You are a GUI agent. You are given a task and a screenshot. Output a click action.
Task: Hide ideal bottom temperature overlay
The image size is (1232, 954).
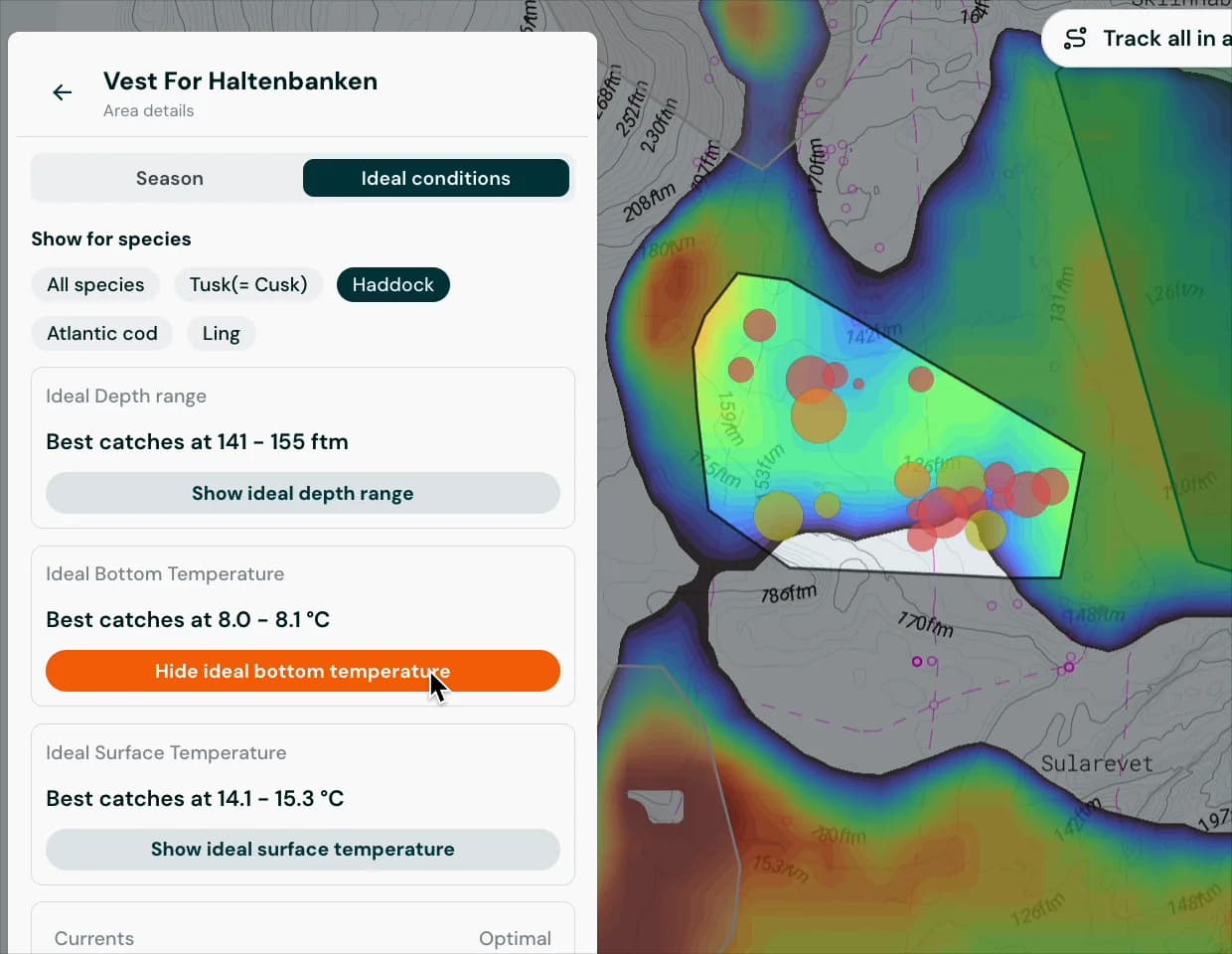point(303,671)
